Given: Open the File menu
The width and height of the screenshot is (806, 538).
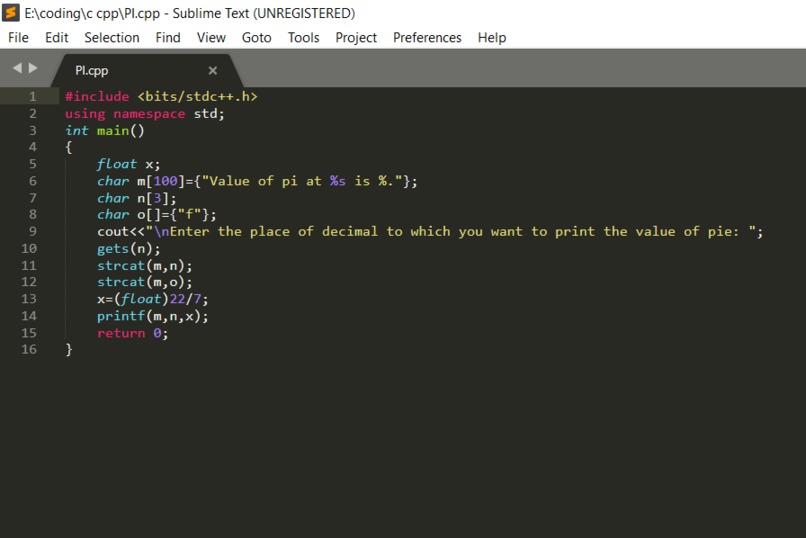Looking at the screenshot, I should coord(19,38).
